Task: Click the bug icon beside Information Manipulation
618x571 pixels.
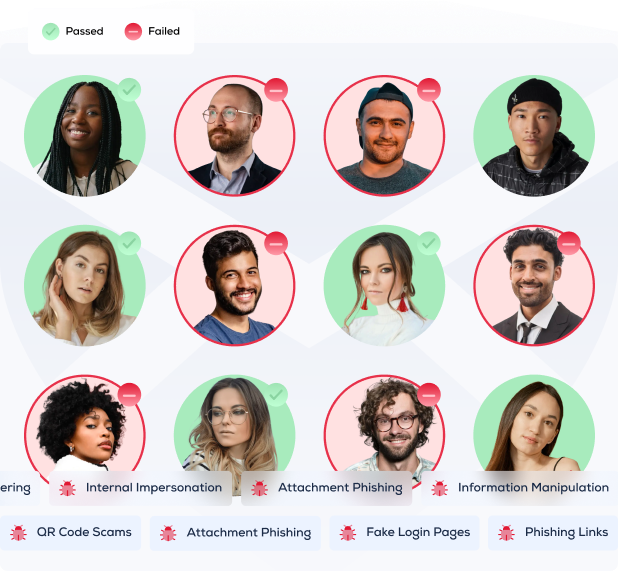Action: [x=439, y=488]
